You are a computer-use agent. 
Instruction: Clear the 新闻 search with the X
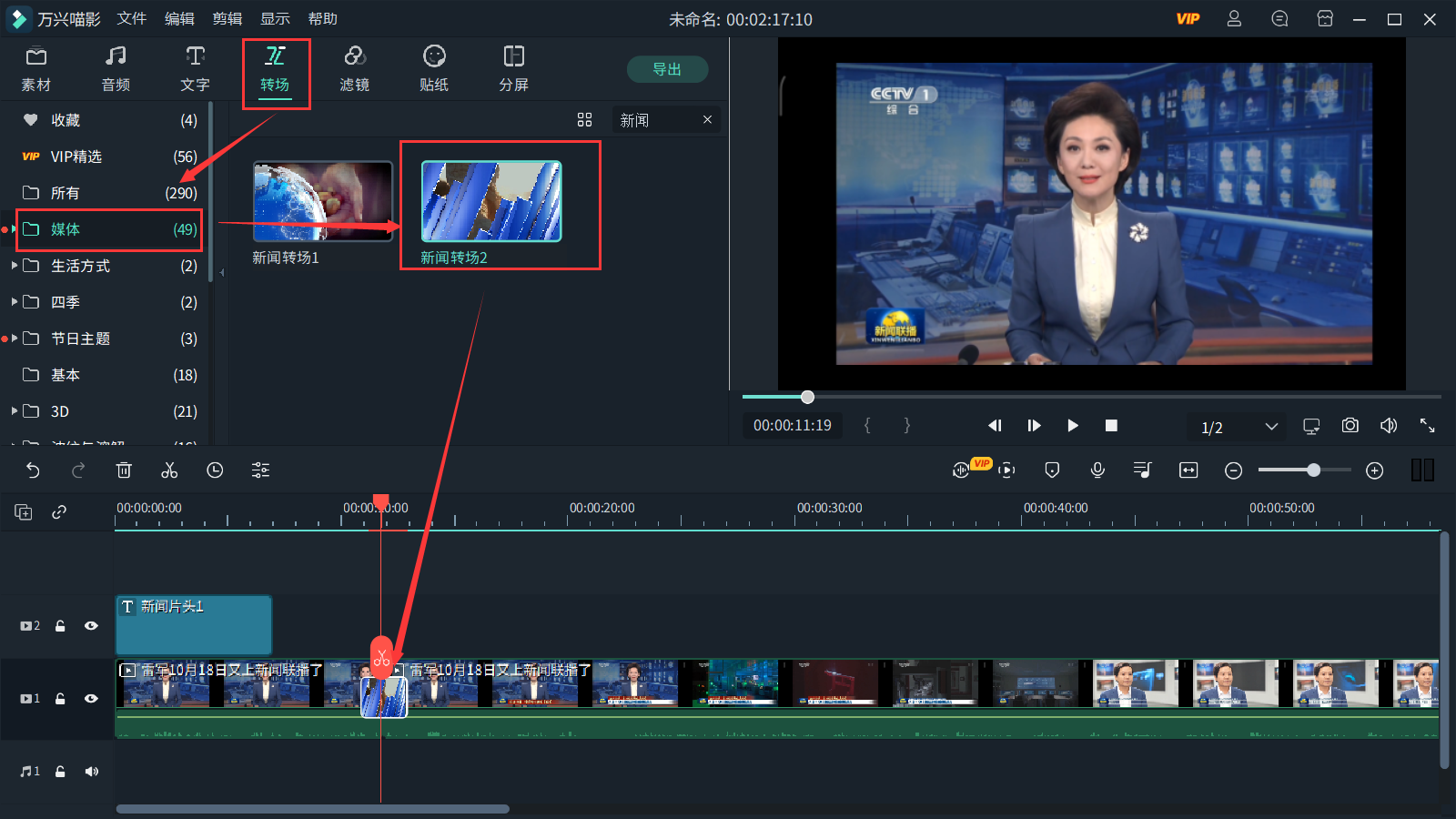click(707, 119)
